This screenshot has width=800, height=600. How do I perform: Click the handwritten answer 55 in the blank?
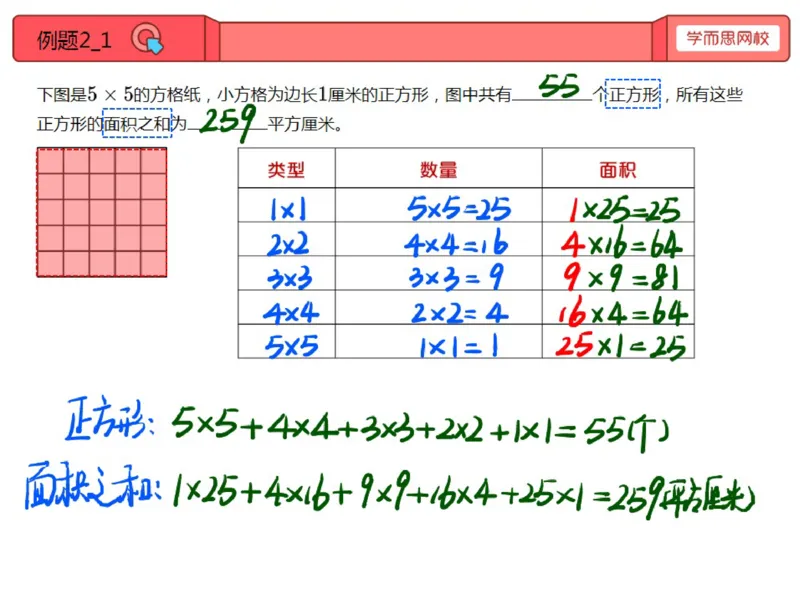559,86
